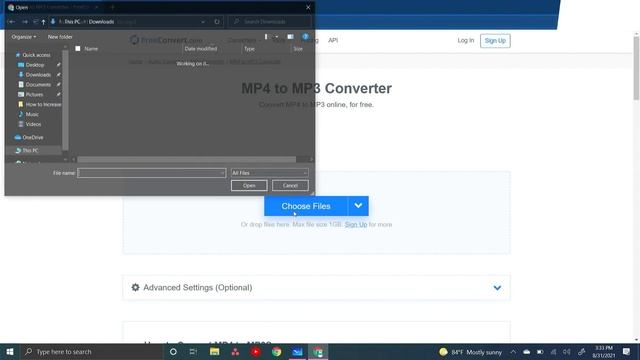
Task: Expand the address bar history dropdown
Action: click(x=203, y=22)
